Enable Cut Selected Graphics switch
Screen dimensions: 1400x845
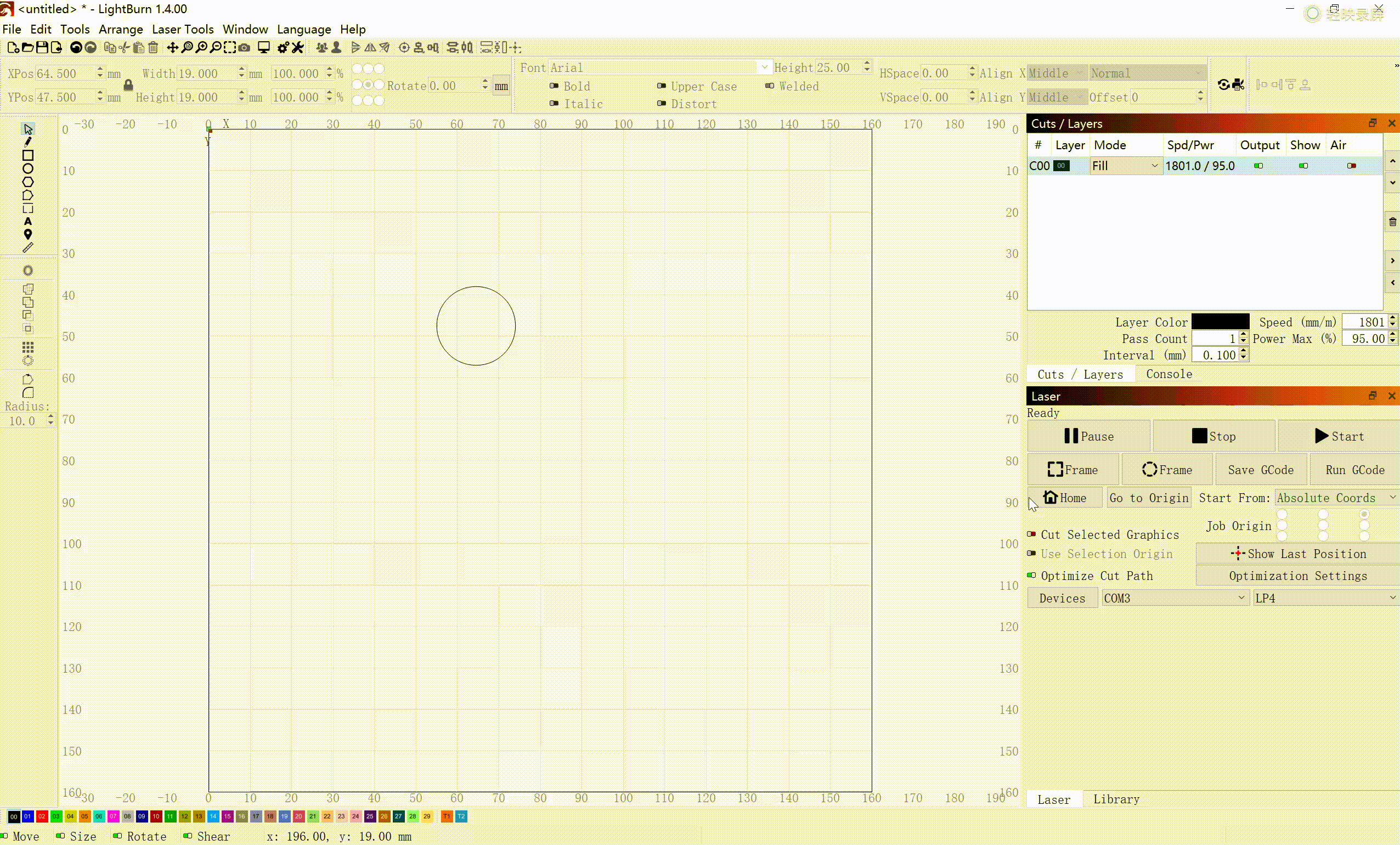[1031, 534]
